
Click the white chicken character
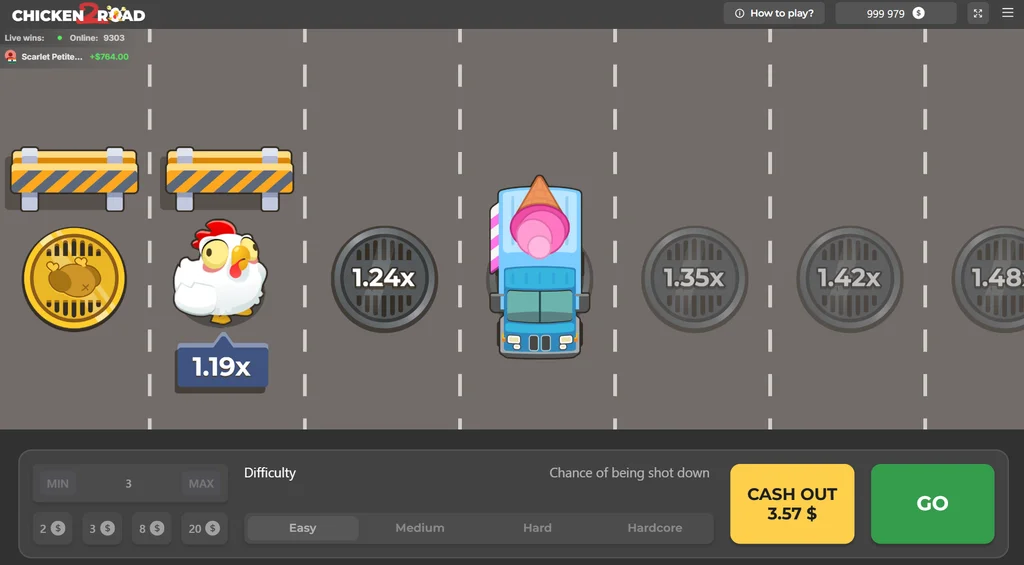point(220,271)
